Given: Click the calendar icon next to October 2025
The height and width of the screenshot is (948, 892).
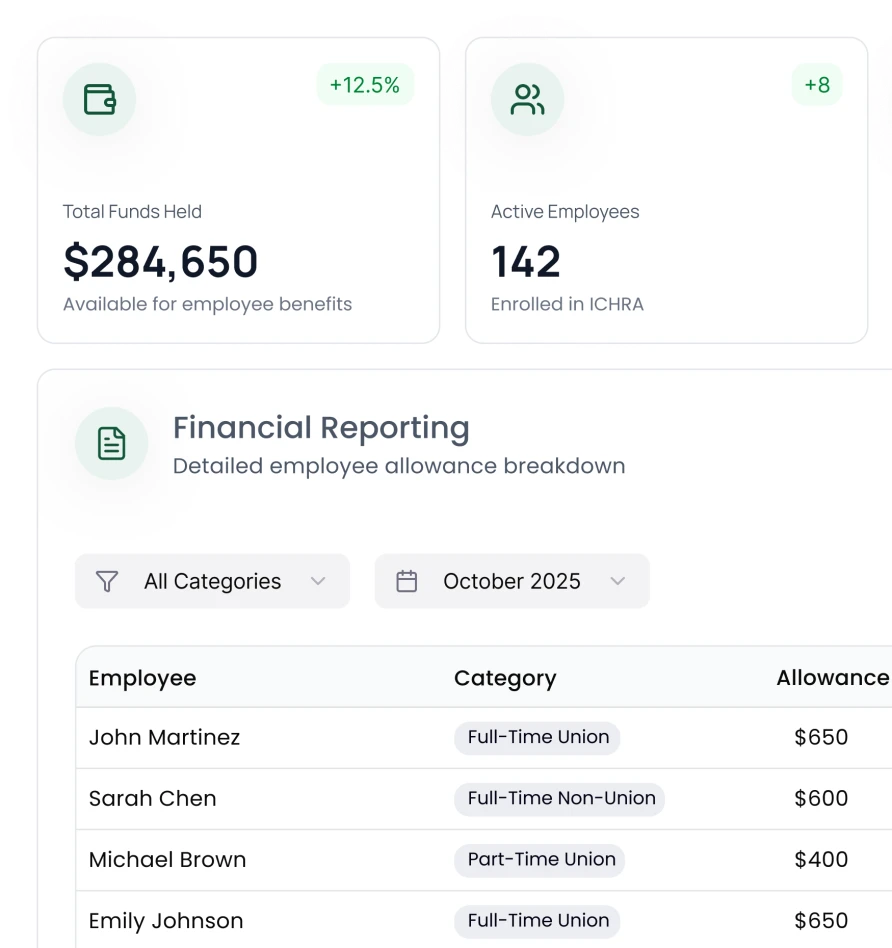Looking at the screenshot, I should click(x=406, y=581).
